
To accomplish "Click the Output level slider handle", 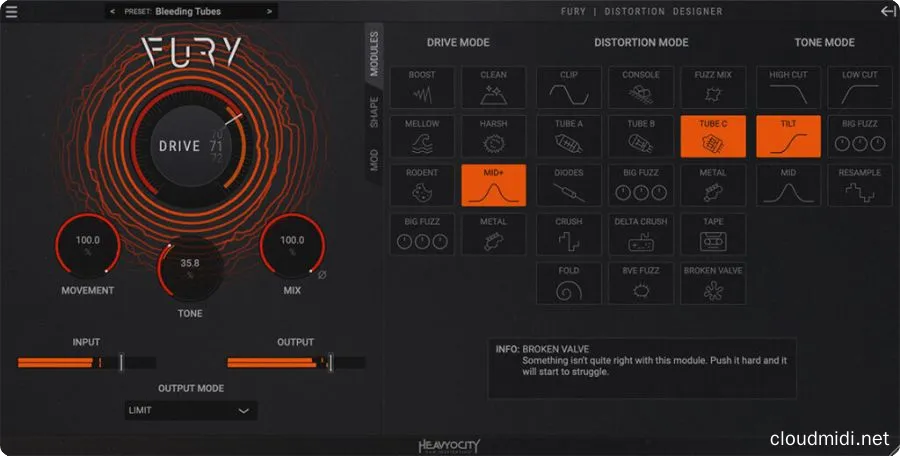I will pos(331,362).
